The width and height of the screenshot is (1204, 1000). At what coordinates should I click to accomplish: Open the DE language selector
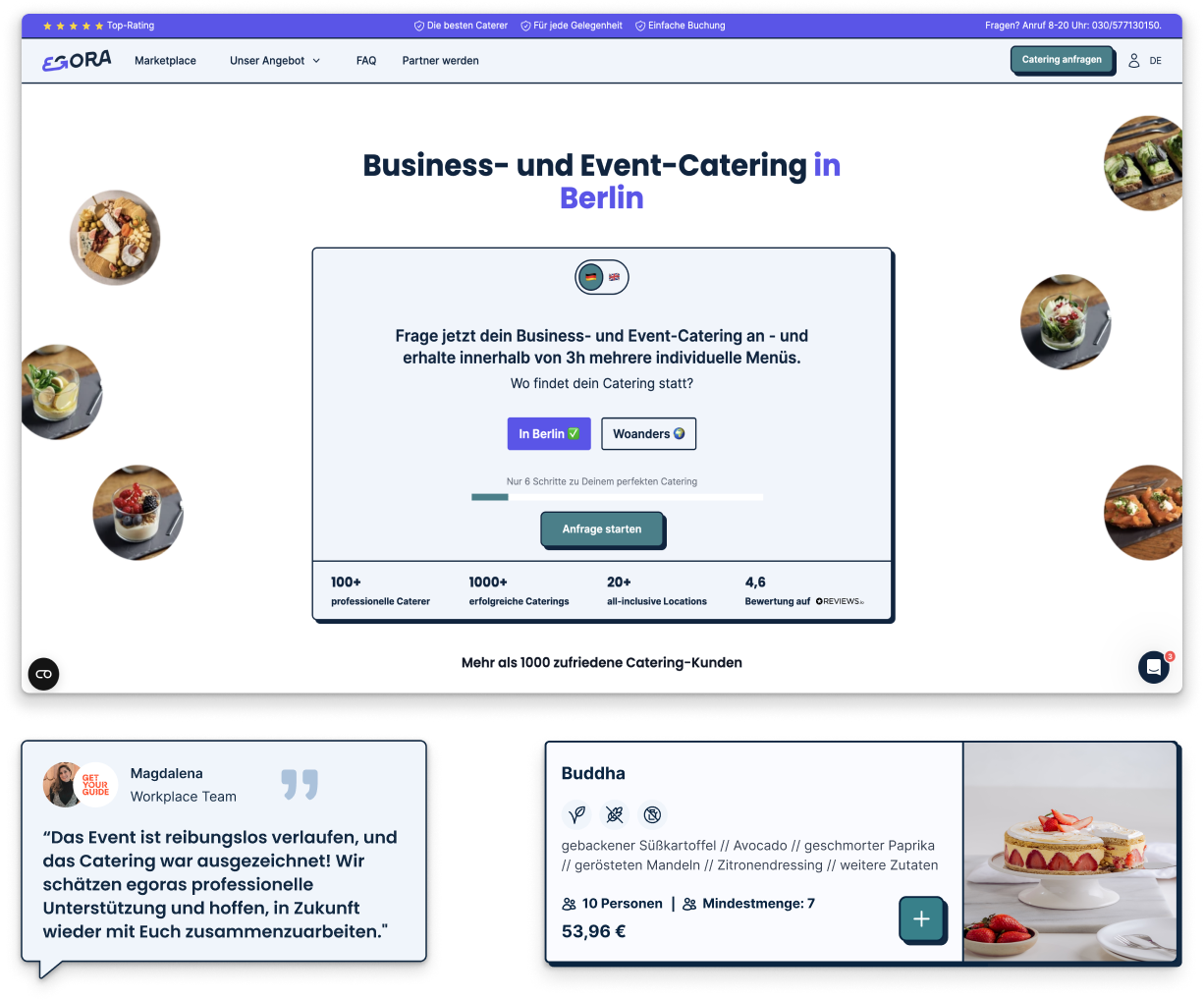[1156, 61]
